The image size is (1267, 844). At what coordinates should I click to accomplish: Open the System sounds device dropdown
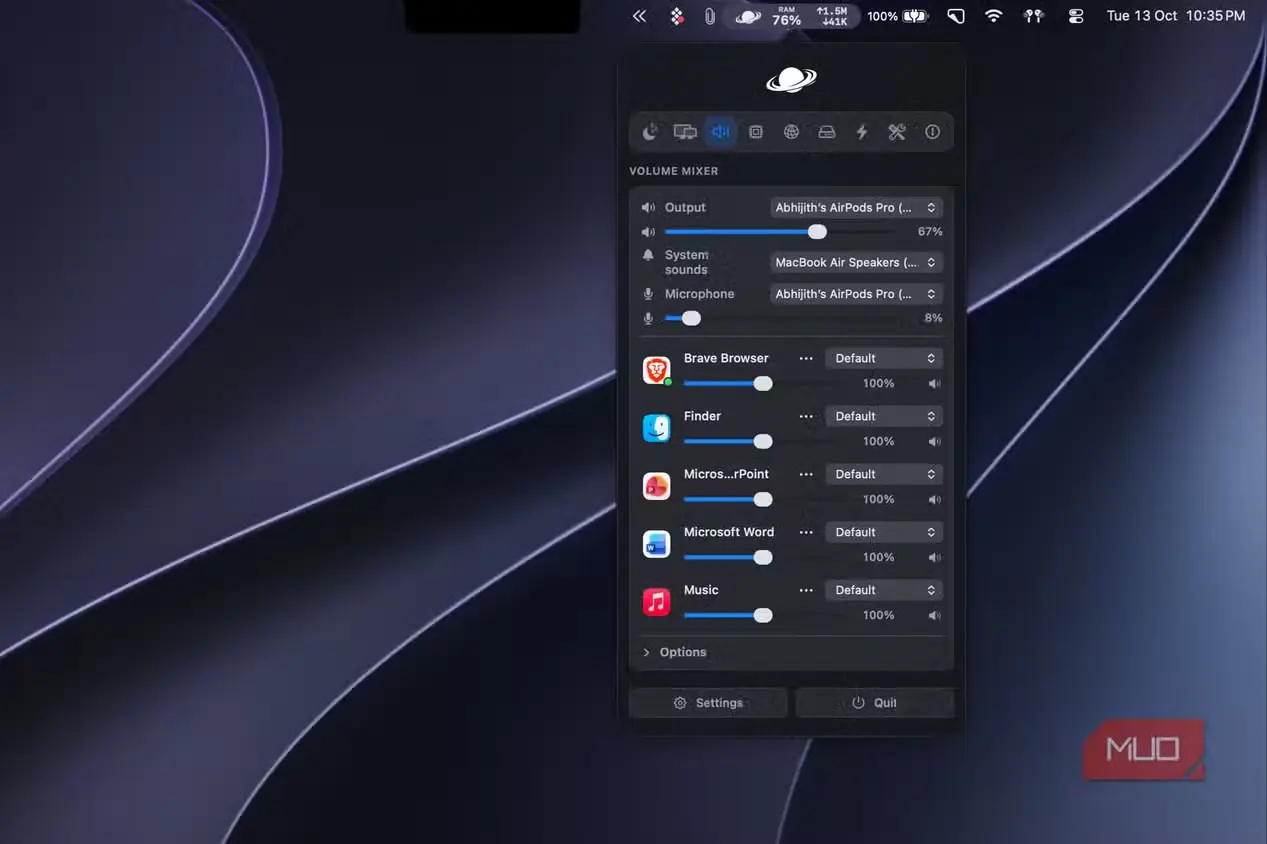(x=856, y=263)
